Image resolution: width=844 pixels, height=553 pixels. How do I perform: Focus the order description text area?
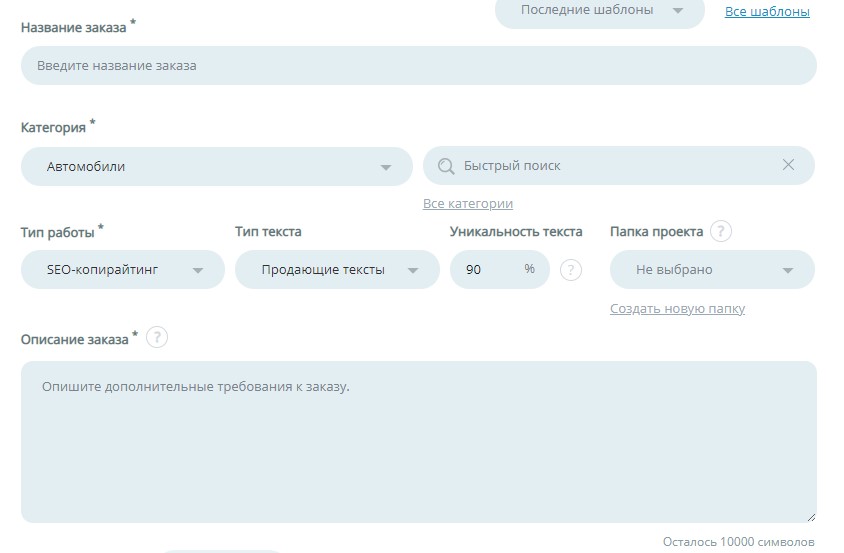pos(419,442)
